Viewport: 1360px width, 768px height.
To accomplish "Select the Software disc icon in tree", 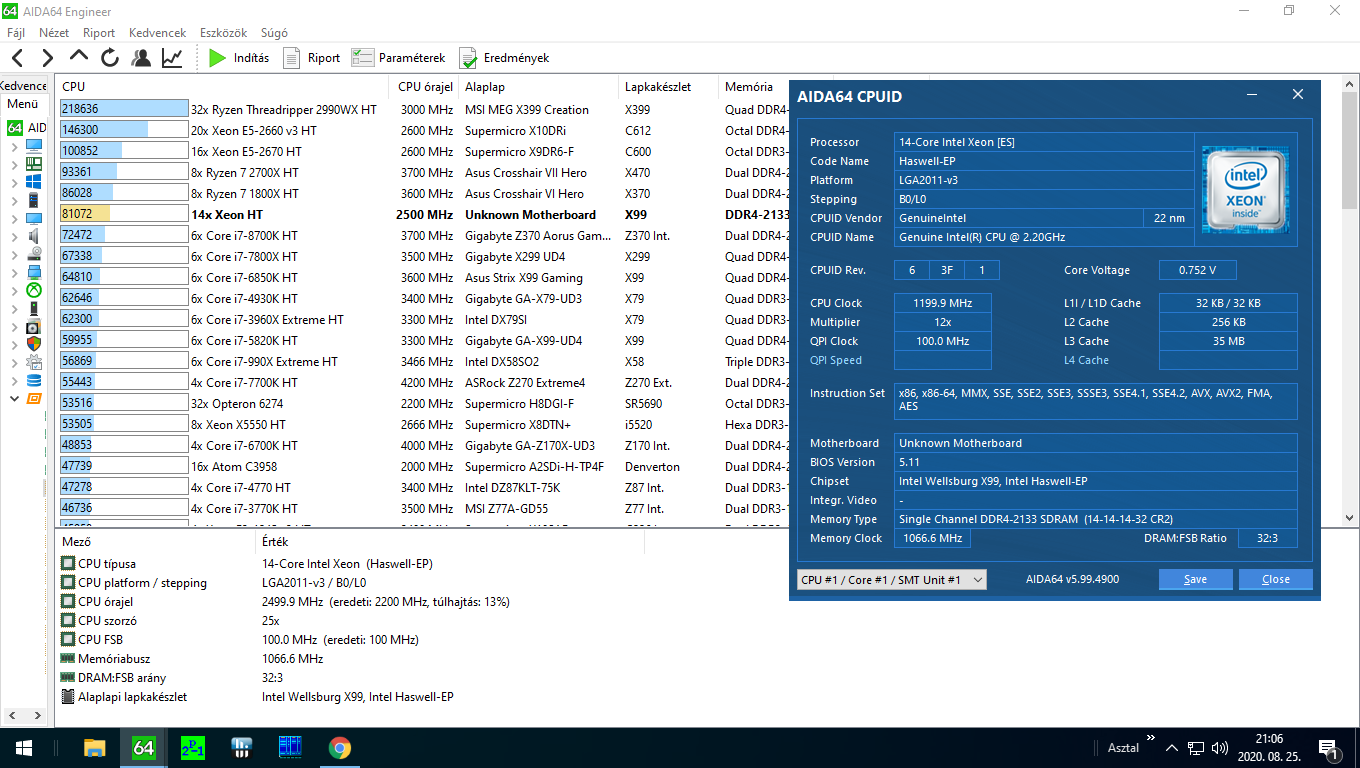I will 34,326.
